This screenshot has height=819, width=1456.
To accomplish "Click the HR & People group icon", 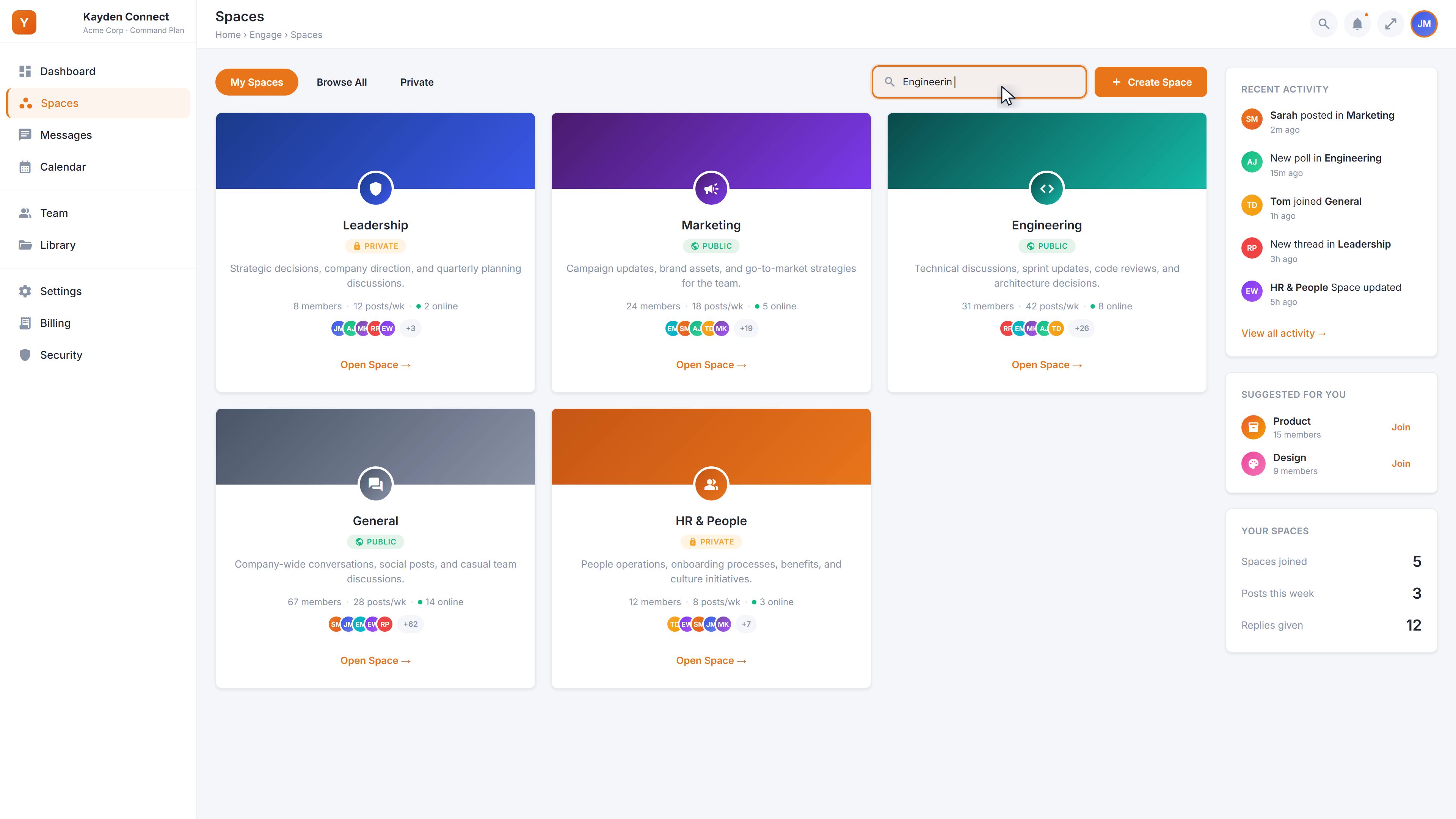I will point(711,485).
